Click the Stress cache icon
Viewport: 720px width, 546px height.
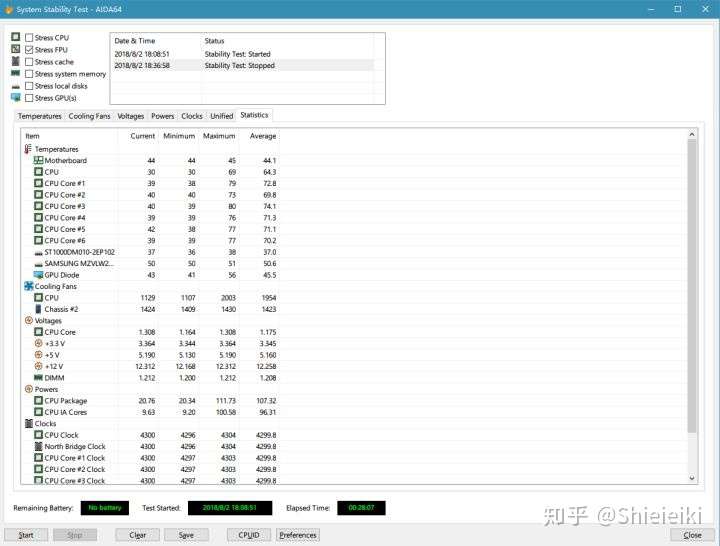16,61
